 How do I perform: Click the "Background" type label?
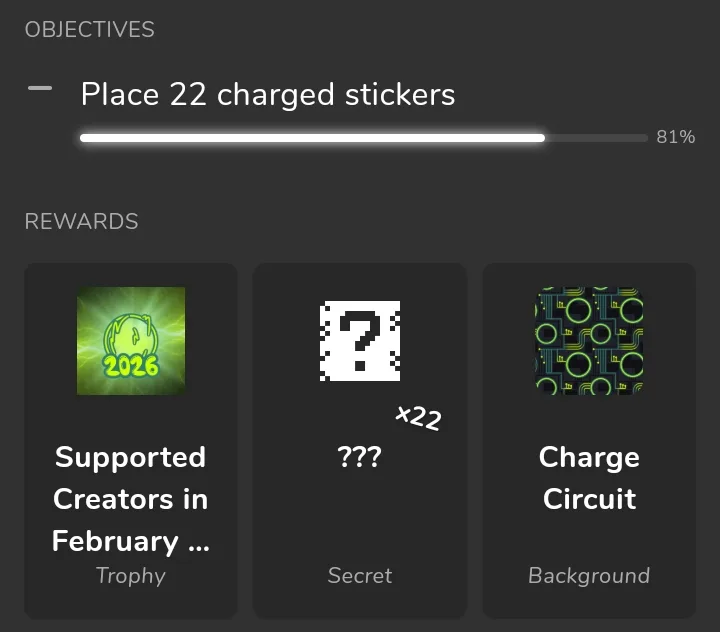[x=589, y=575]
